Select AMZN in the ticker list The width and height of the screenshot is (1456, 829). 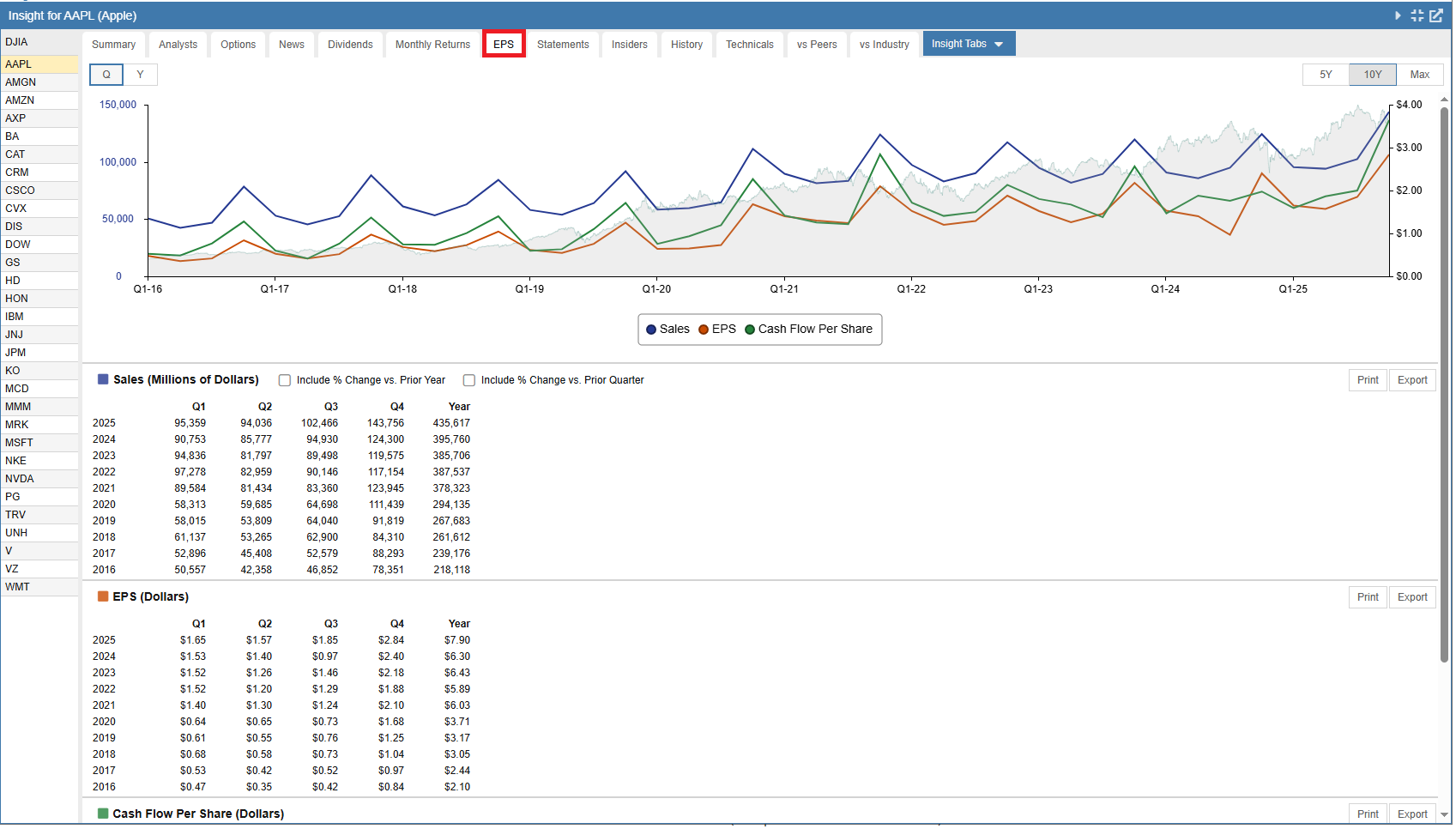(x=39, y=100)
